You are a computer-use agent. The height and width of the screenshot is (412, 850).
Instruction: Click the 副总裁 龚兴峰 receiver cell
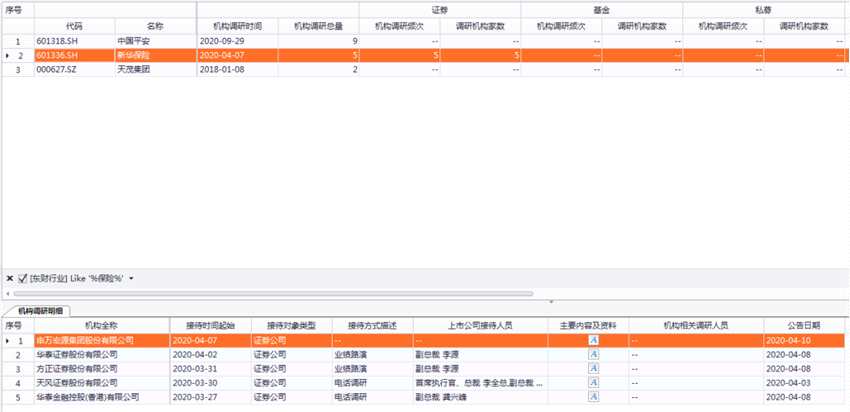click(480, 397)
